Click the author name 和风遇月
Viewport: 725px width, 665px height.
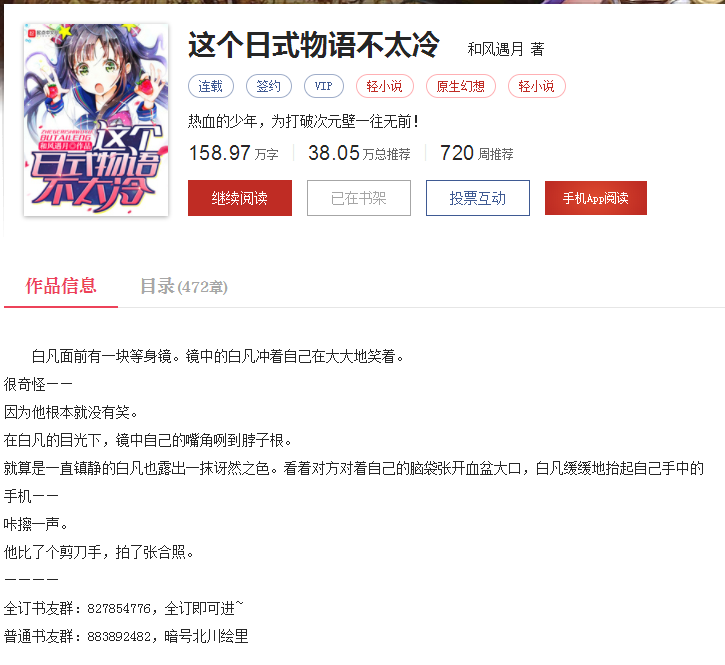pos(495,49)
